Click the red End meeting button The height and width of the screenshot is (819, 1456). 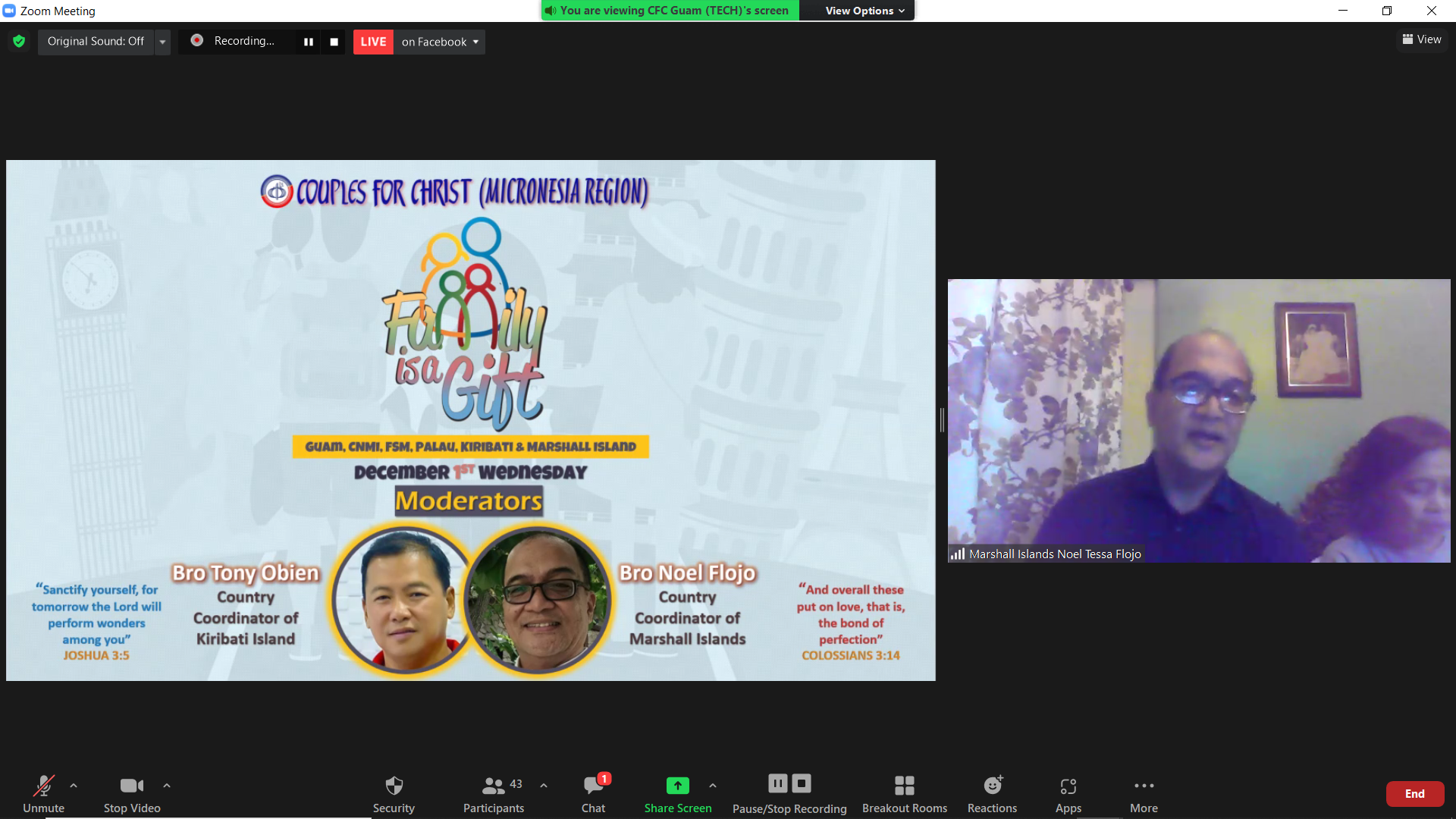[1415, 794]
